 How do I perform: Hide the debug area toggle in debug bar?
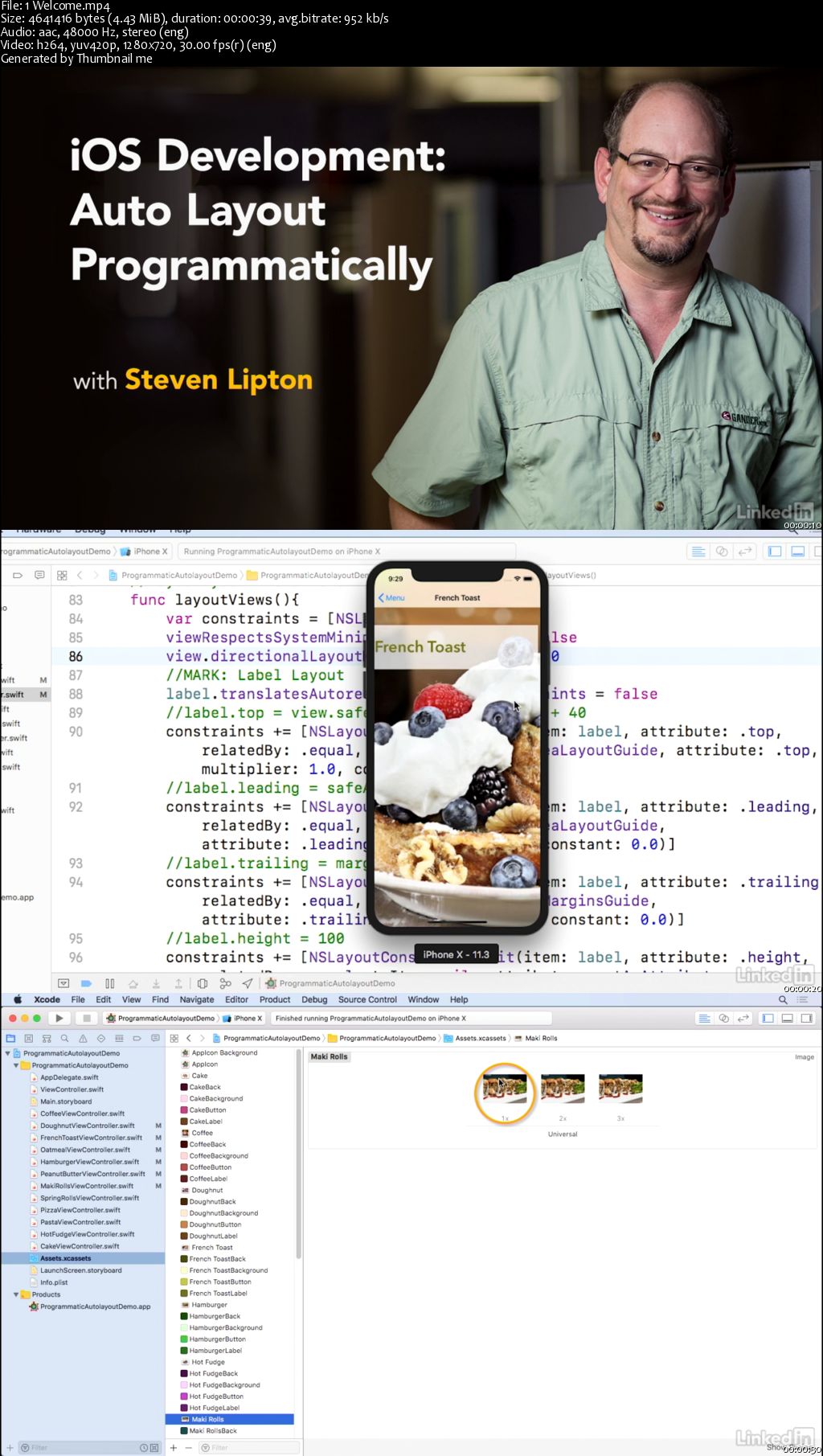point(63,983)
